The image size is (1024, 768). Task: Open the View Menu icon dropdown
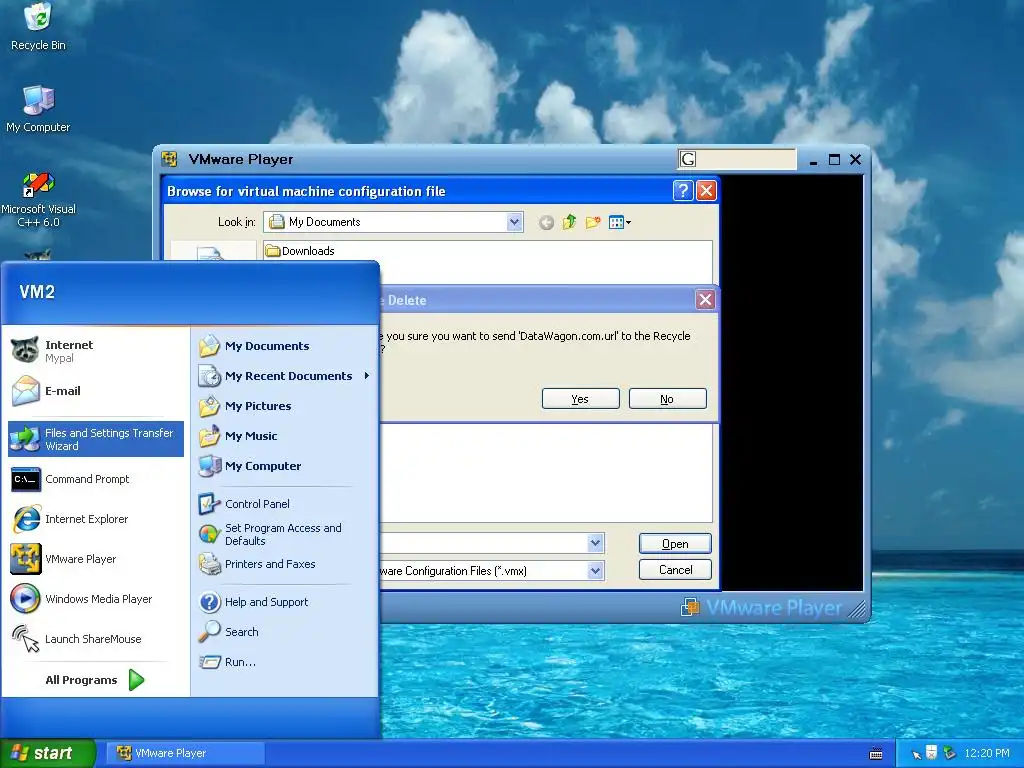coord(619,223)
